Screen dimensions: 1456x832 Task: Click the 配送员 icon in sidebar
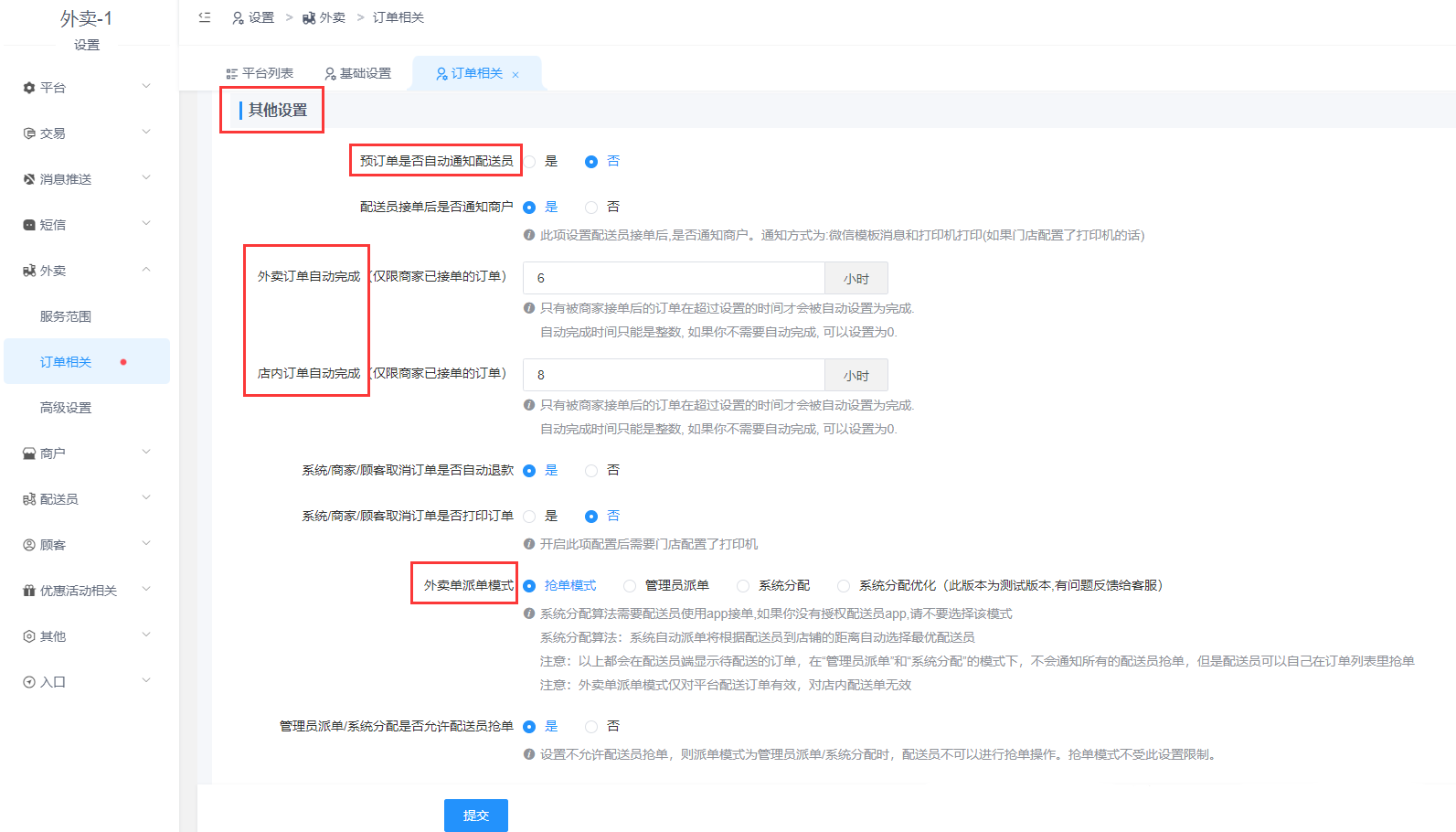coord(29,499)
